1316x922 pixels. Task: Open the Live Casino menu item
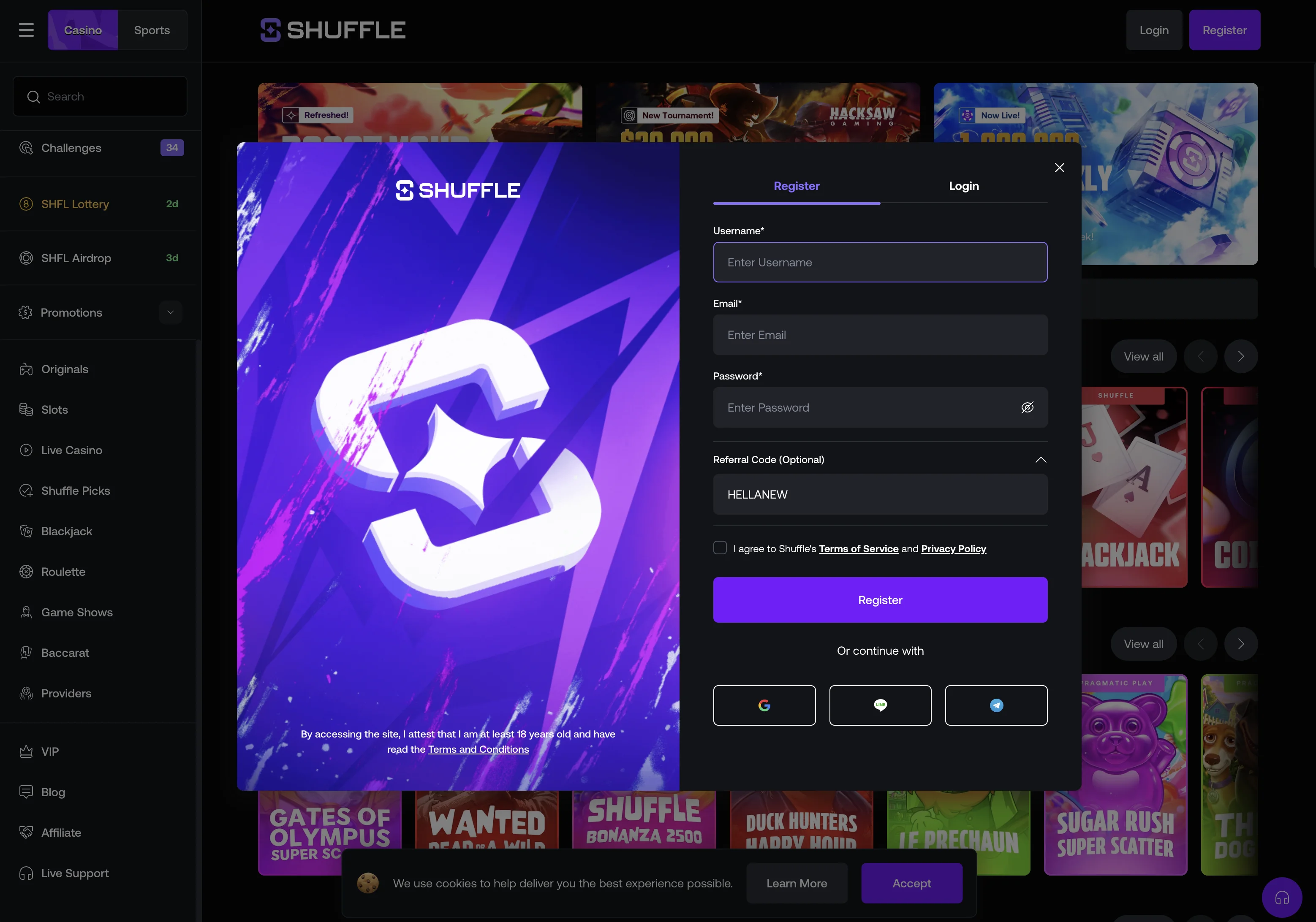point(98,450)
